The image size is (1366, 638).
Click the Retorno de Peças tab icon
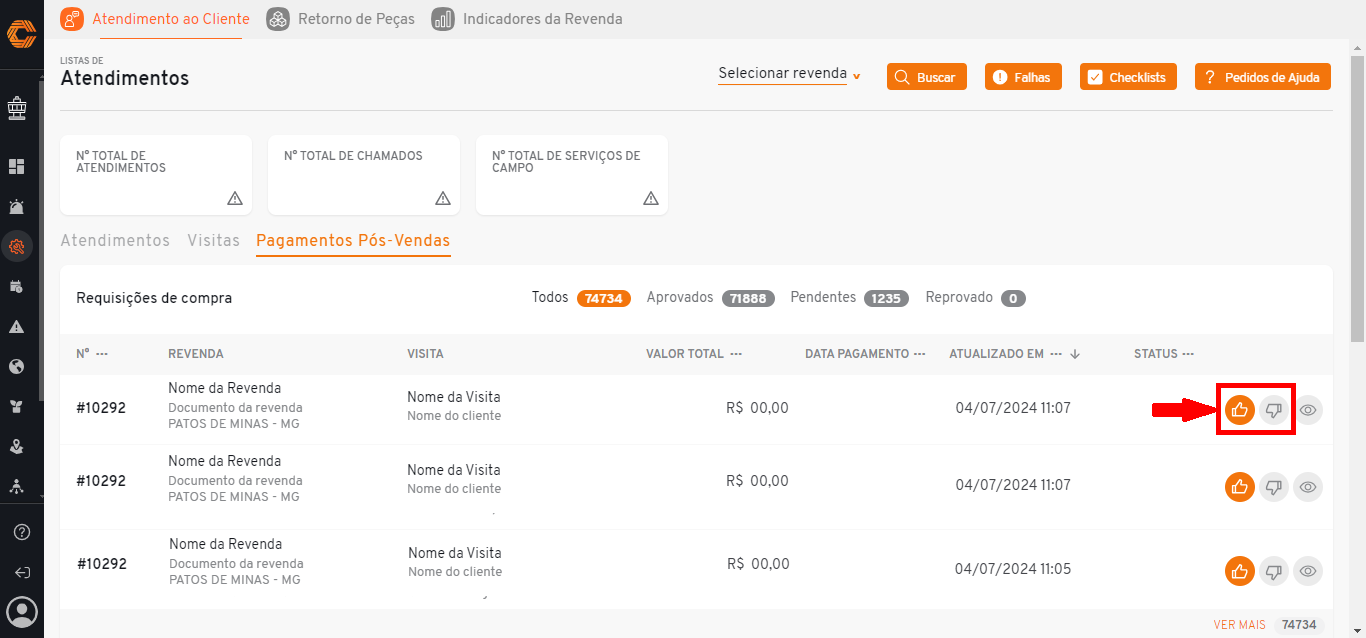(279, 19)
